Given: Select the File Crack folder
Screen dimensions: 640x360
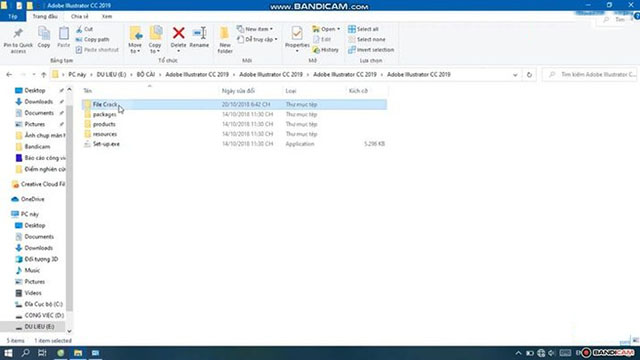Looking at the screenshot, I should point(234,104).
